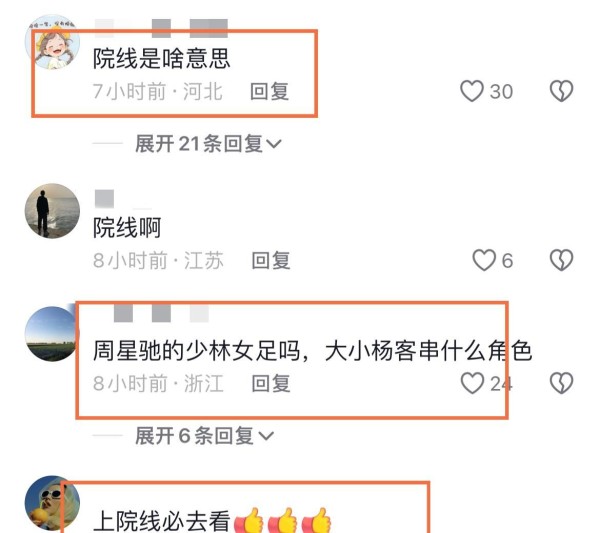
Task: Expand the 21 replies thread
Action: (208, 144)
